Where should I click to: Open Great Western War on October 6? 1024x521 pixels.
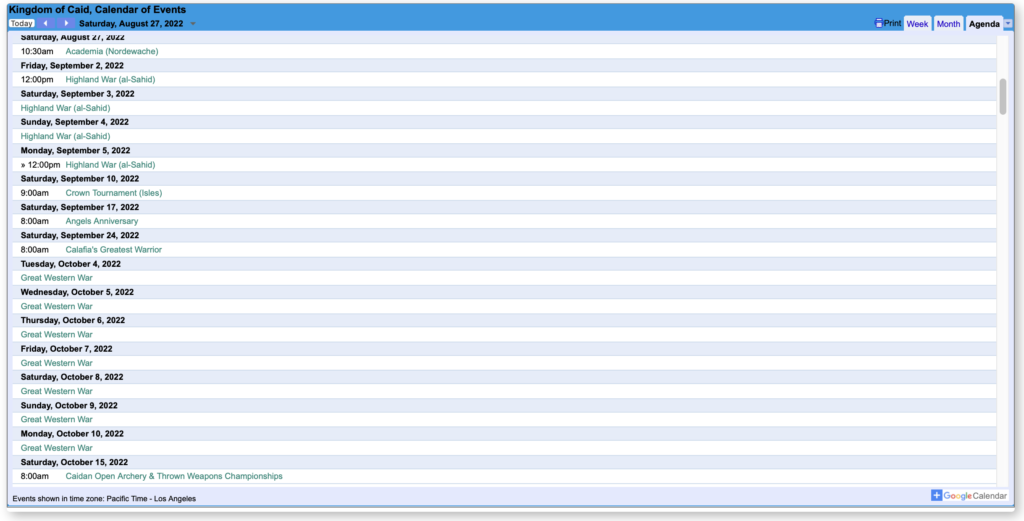57,334
